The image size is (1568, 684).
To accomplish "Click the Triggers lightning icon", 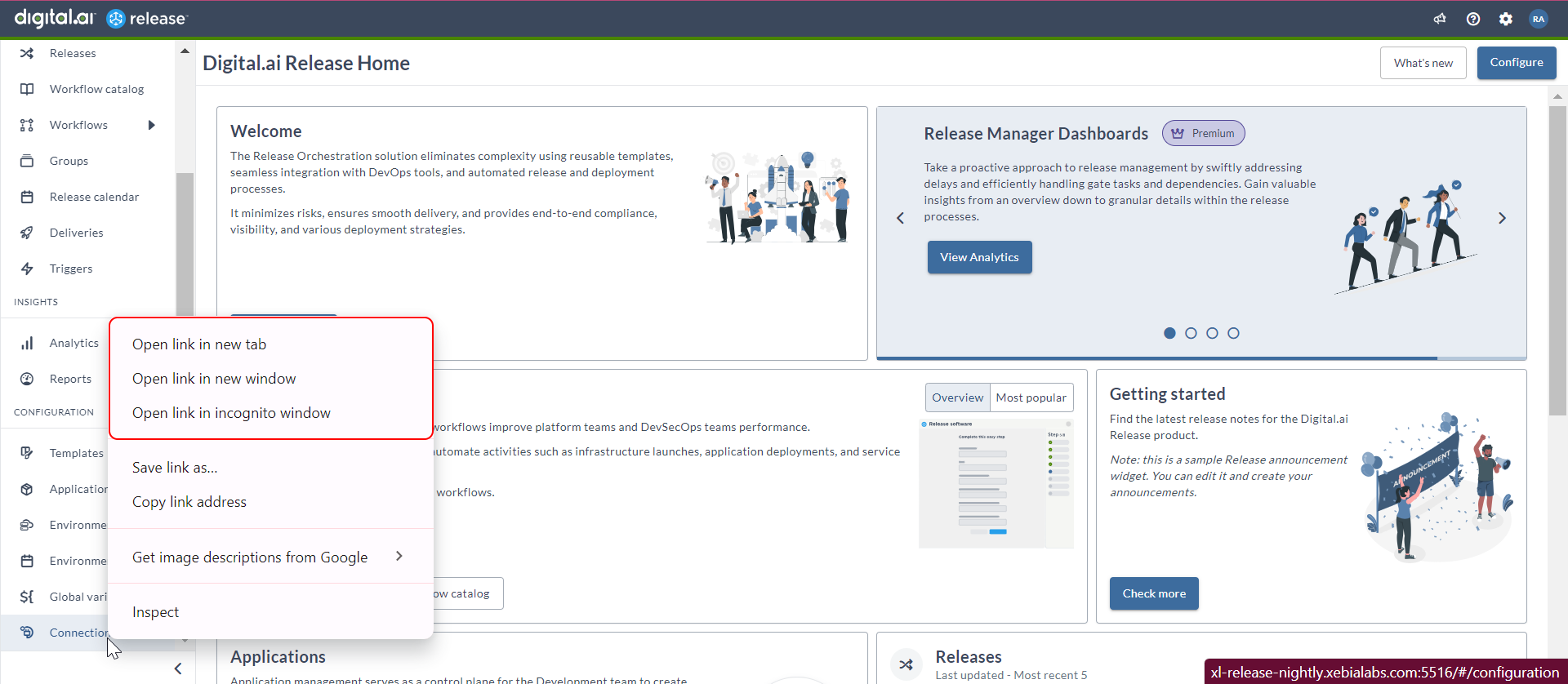I will tap(27, 269).
